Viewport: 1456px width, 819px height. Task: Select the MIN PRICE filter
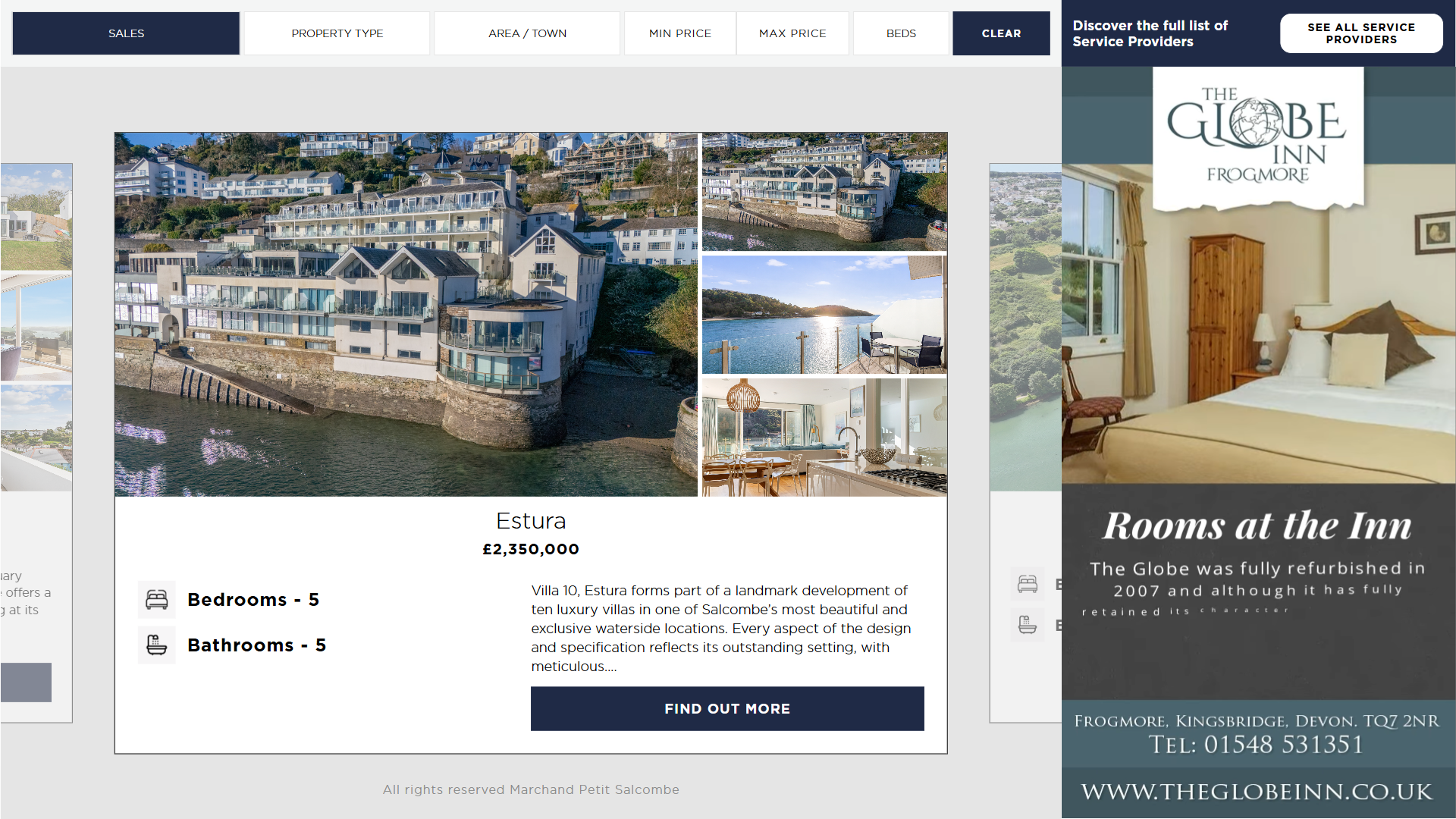click(x=680, y=33)
